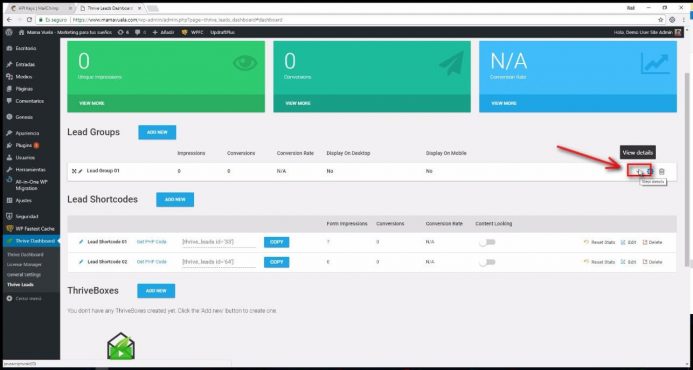The image size is (693, 370).
Task: Click the site home icon in admin bar
Action: coord(21,32)
